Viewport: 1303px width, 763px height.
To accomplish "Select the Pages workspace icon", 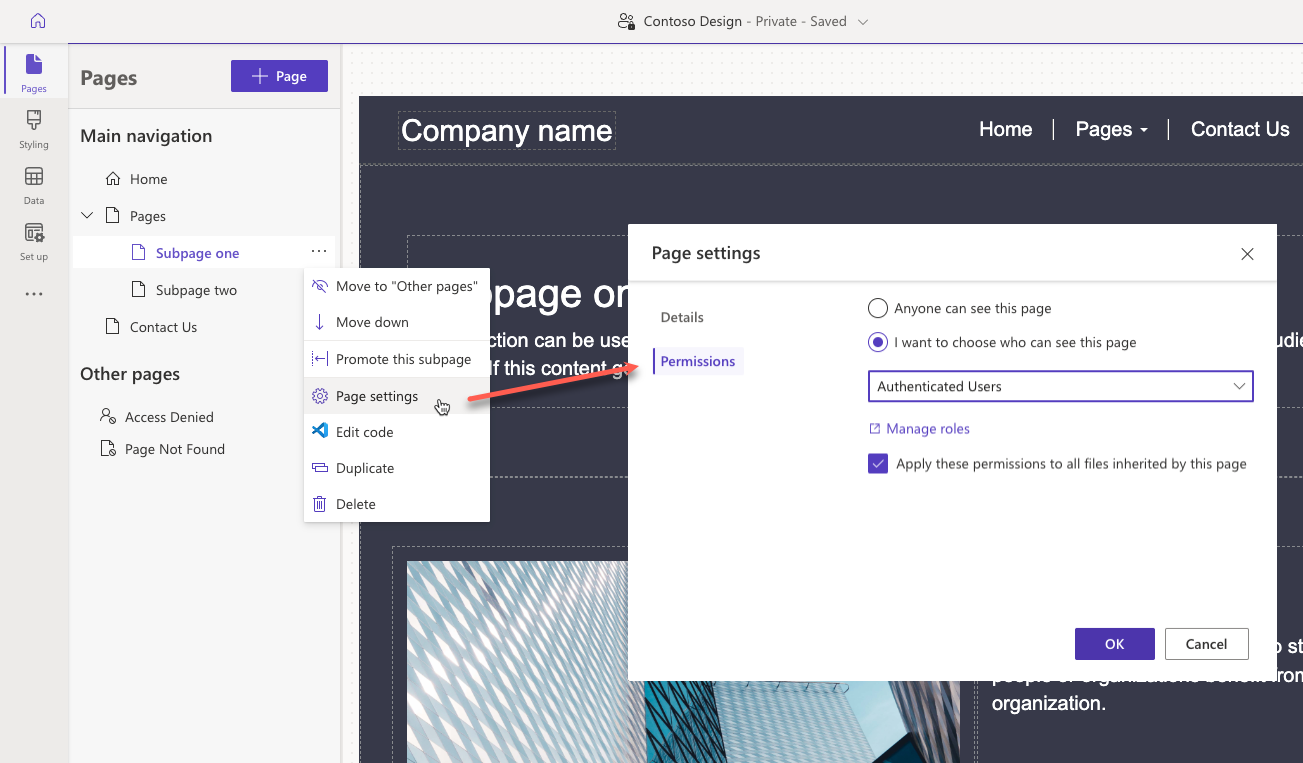I will (x=33, y=70).
